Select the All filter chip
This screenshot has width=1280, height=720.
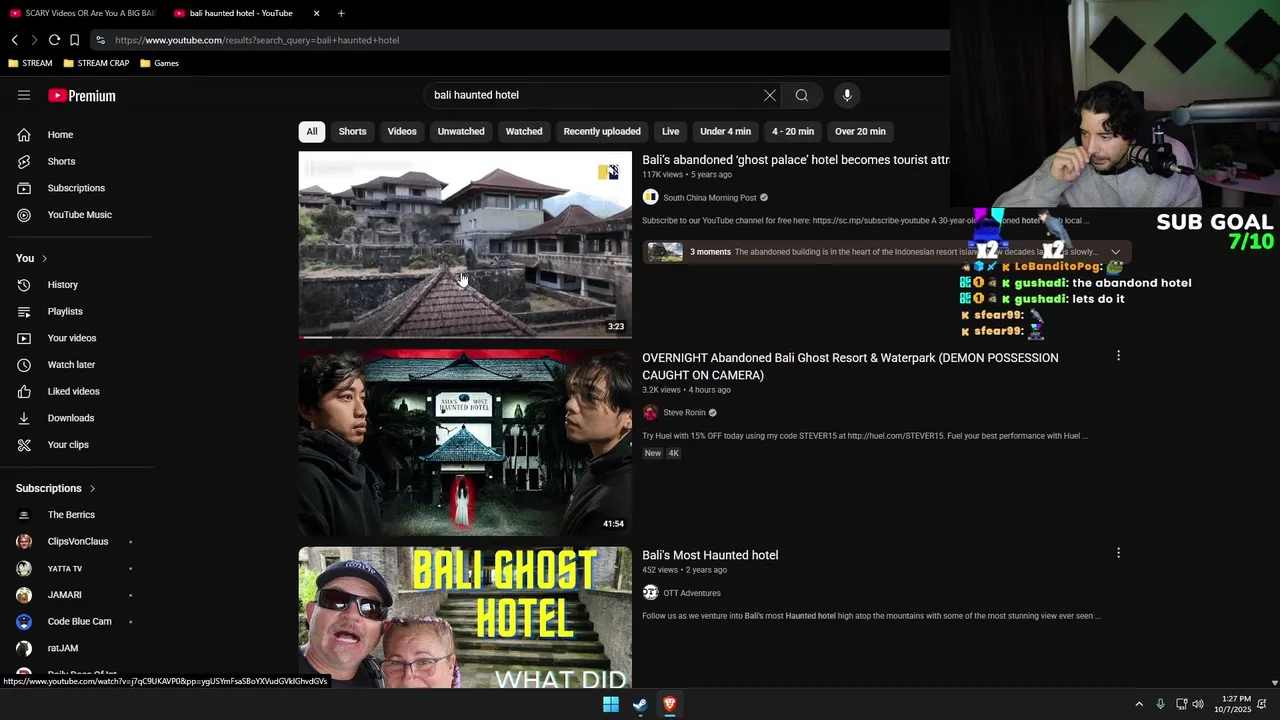coord(312,131)
